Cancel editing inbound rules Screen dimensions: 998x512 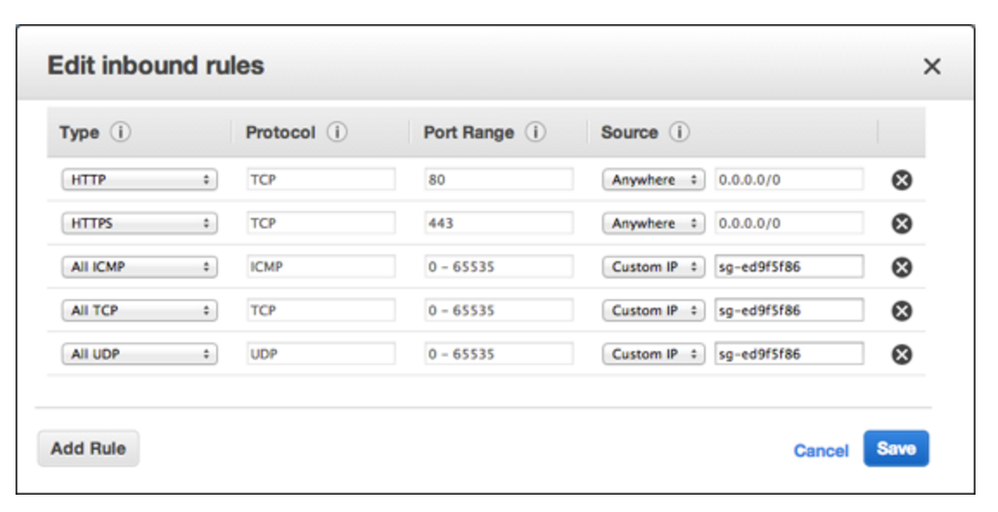pos(820,451)
